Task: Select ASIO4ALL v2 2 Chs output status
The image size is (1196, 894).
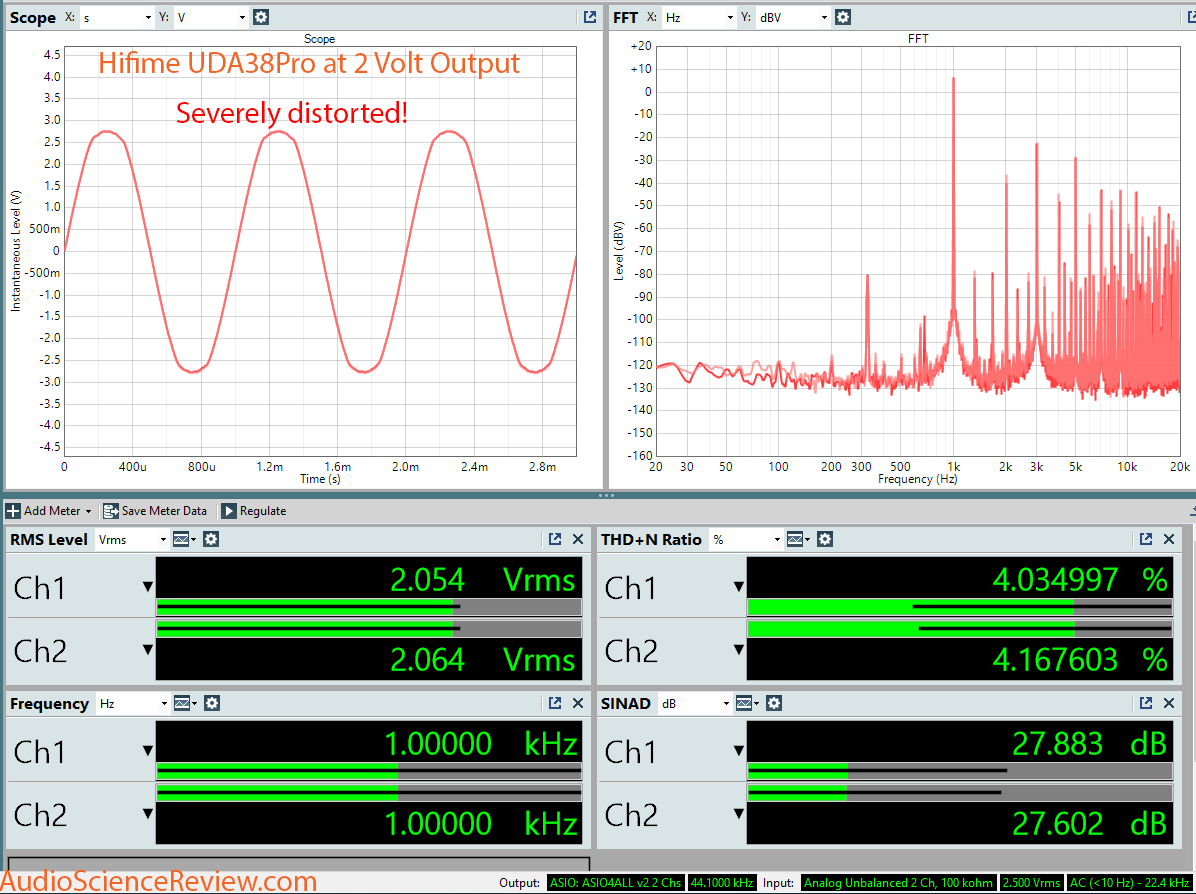Action: (615, 883)
